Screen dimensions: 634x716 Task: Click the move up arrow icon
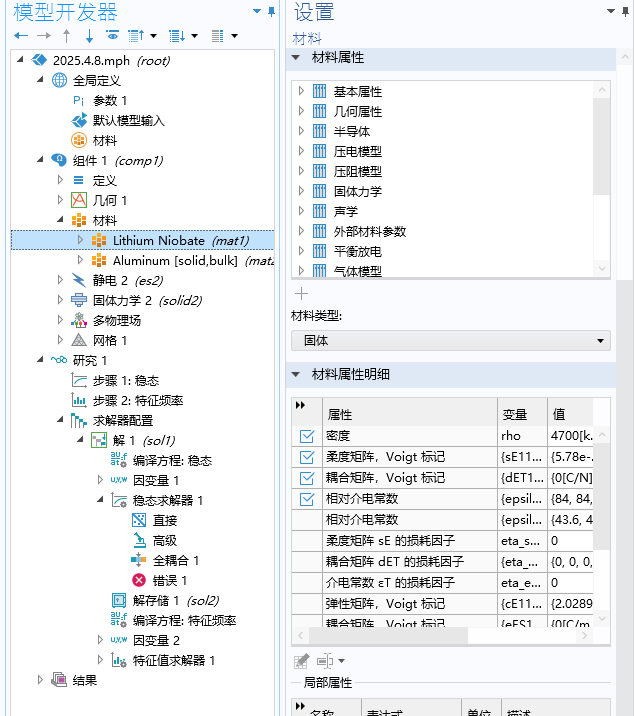click(x=67, y=36)
